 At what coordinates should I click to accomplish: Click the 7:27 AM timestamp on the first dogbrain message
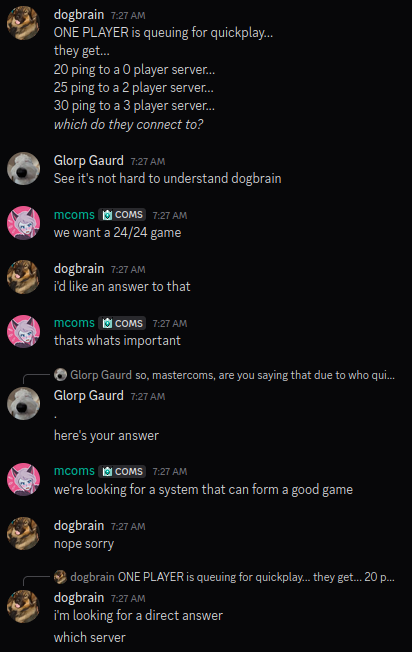tap(128, 16)
